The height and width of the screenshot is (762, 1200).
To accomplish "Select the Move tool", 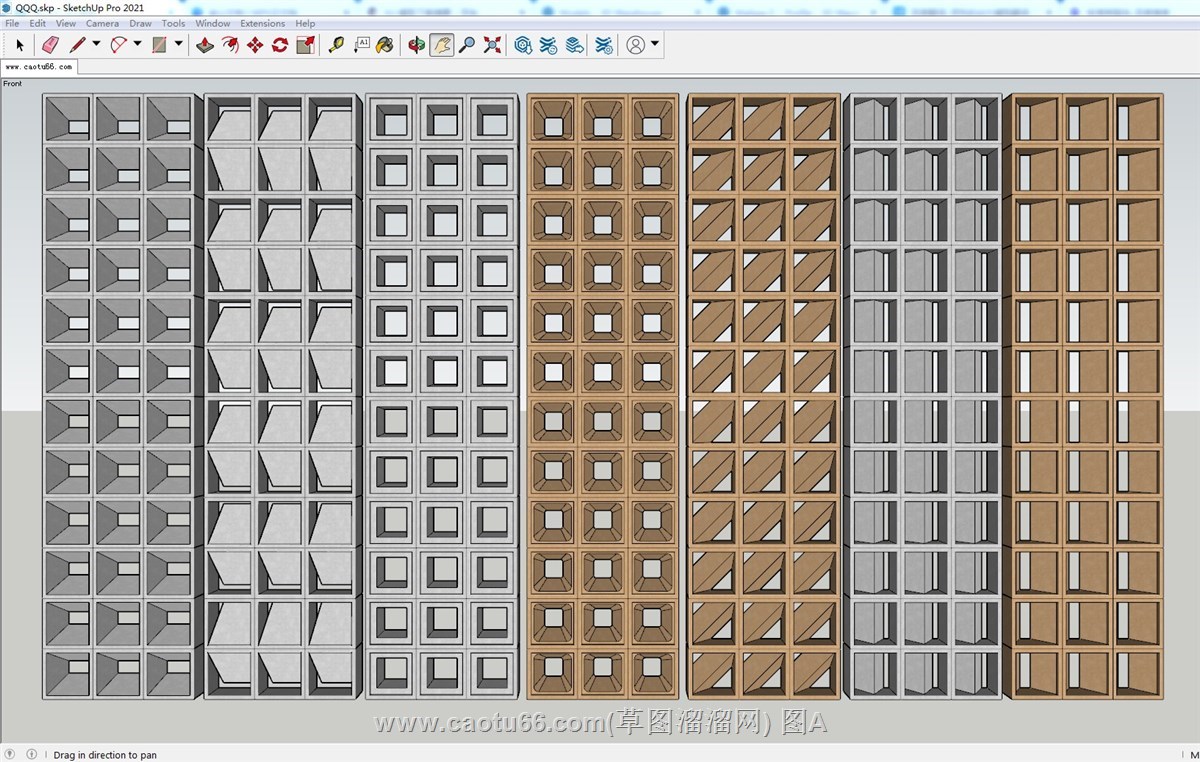I will point(255,45).
